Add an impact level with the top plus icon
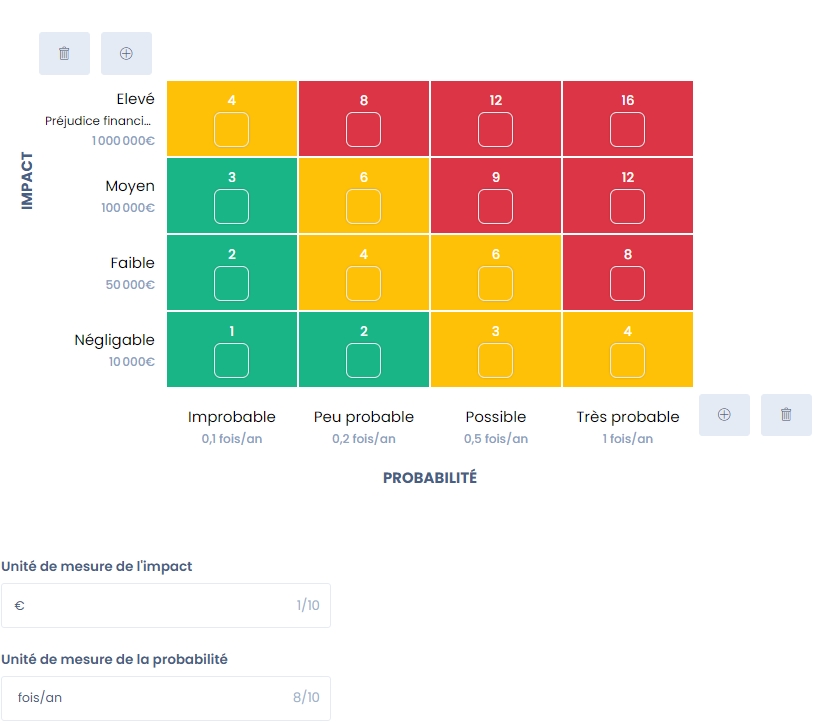 [x=126, y=53]
